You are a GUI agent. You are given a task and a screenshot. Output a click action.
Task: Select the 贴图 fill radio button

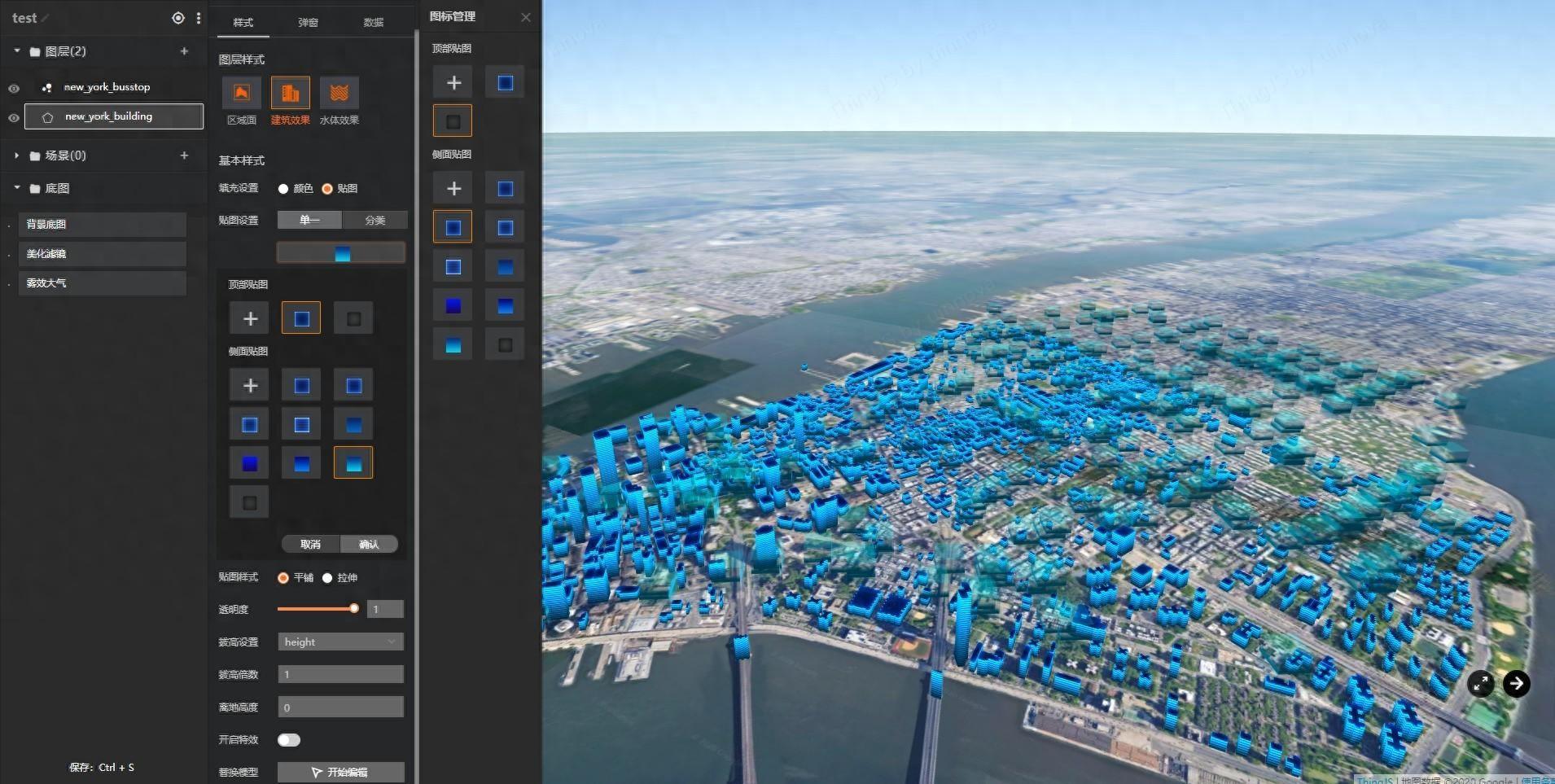coord(327,189)
